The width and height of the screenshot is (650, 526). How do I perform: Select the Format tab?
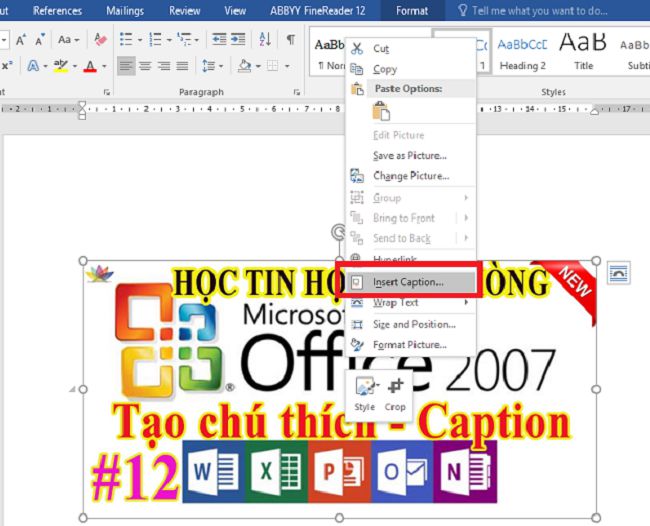pyautogui.click(x=412, y=10)
